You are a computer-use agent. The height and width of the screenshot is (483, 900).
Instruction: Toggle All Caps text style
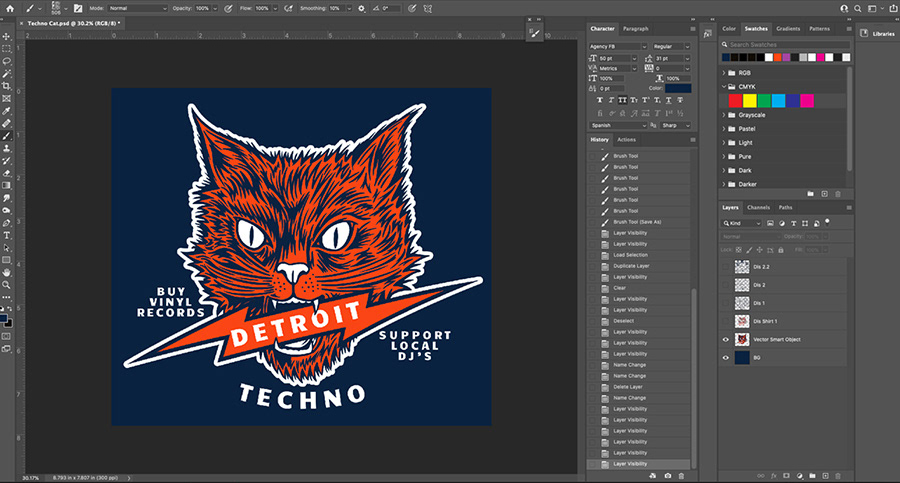tap(623, 100)
